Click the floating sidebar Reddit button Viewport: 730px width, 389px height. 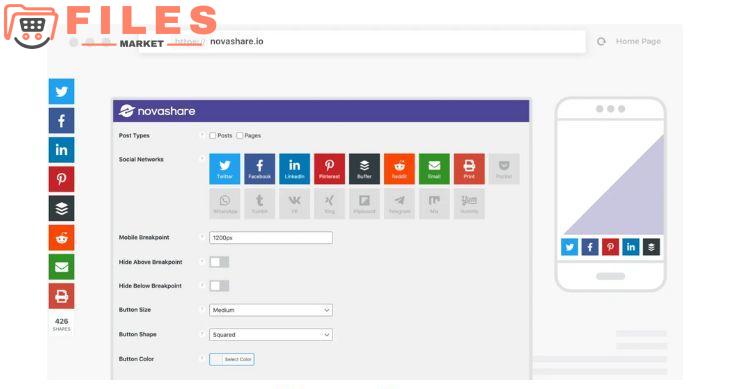pyautogui.click(x=61, y=238)
